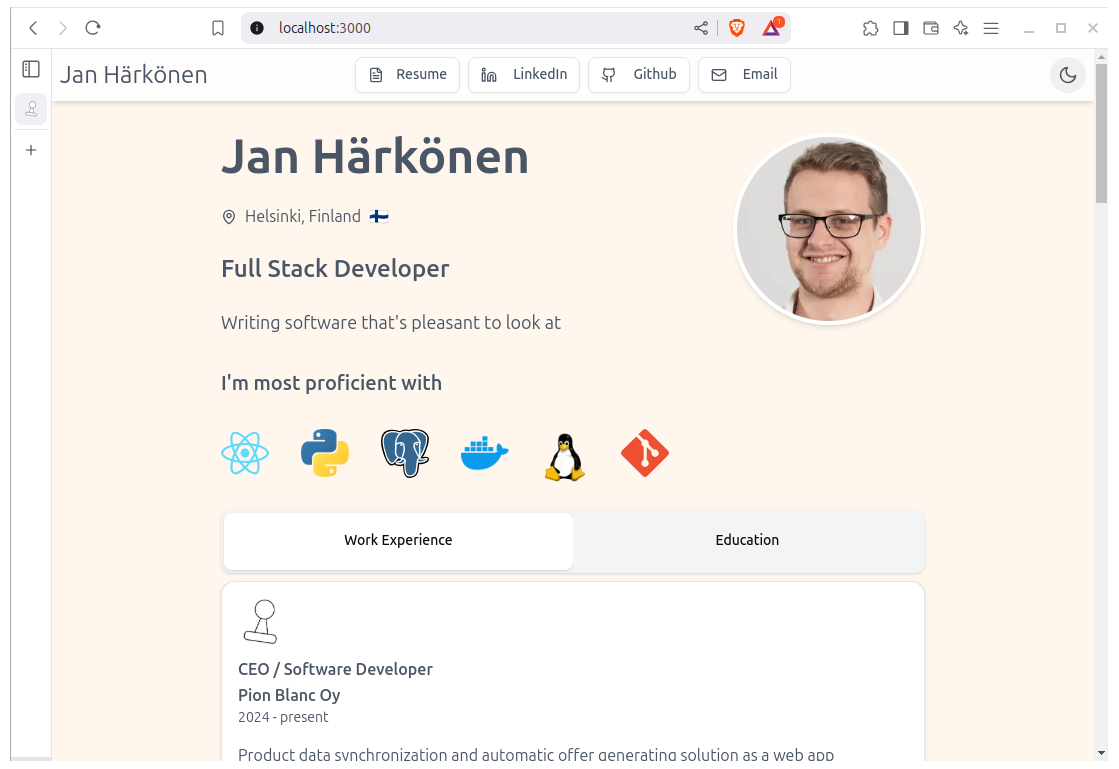The width and height of the screenshot is (1119, 769).
Task: Open Leo AI sparkle icon
Action: click(961, 28)
